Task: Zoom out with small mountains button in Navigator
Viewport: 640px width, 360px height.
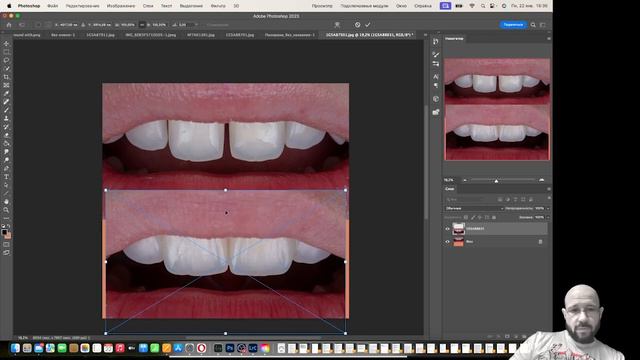Action: coord(465,180)
